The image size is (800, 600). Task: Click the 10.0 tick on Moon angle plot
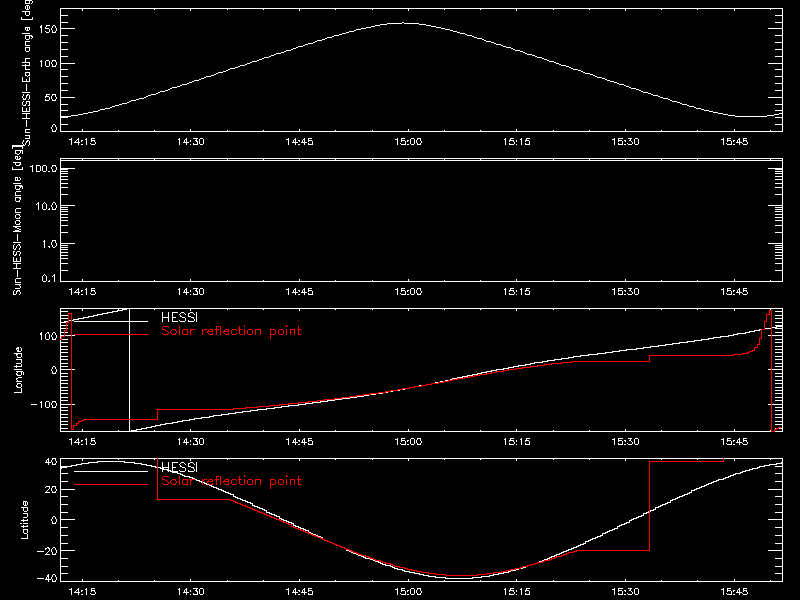point(46,206)
